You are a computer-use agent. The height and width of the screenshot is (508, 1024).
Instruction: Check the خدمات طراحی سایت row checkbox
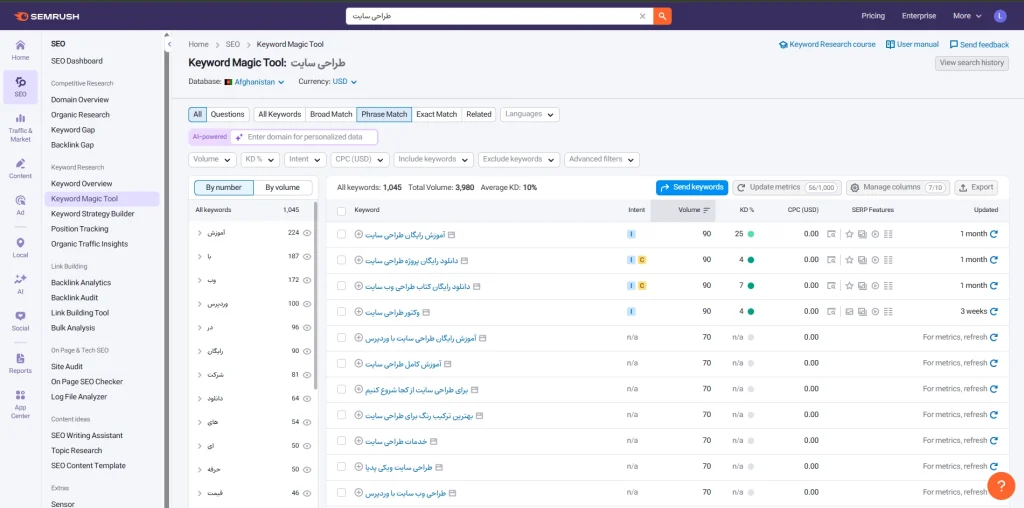[342, 441]
